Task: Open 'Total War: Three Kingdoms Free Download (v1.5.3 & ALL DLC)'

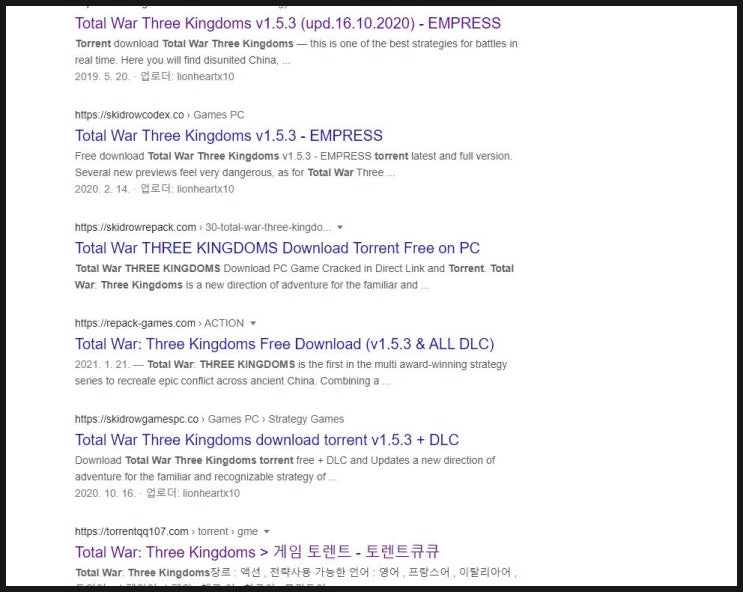Action: tap(284, 344)
